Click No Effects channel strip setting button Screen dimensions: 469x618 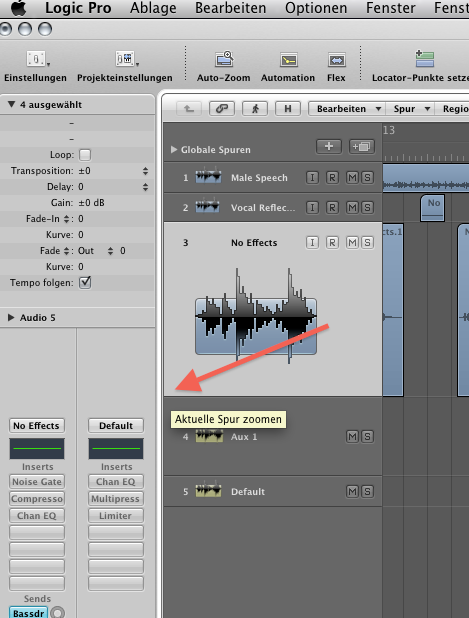[37, 426]
